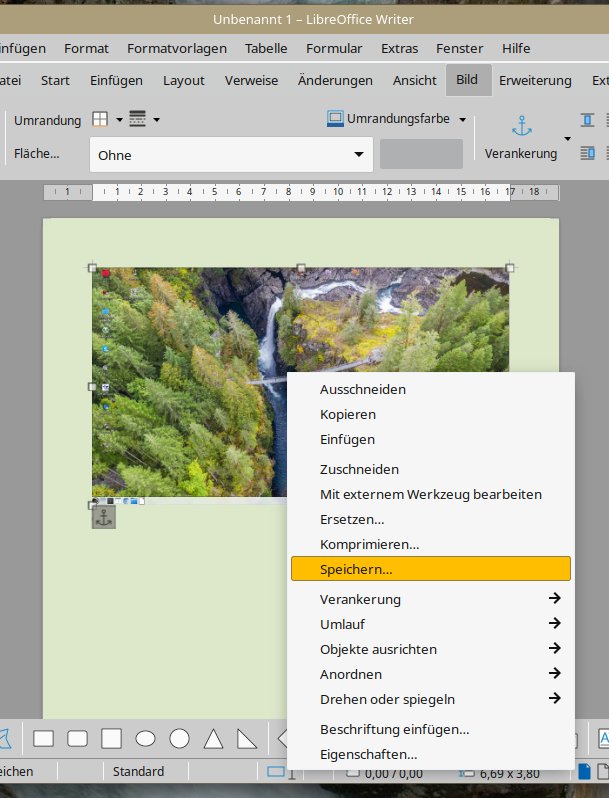Click the wrap off icon at top right

587,120
